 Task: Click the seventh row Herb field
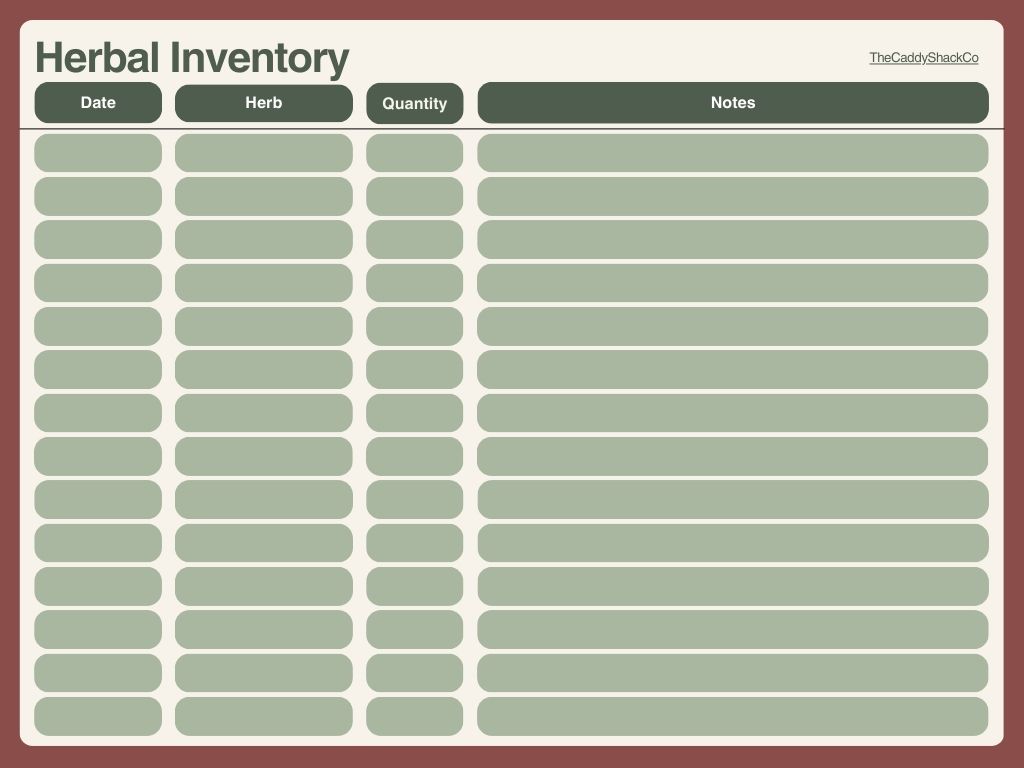coord(264,413)
